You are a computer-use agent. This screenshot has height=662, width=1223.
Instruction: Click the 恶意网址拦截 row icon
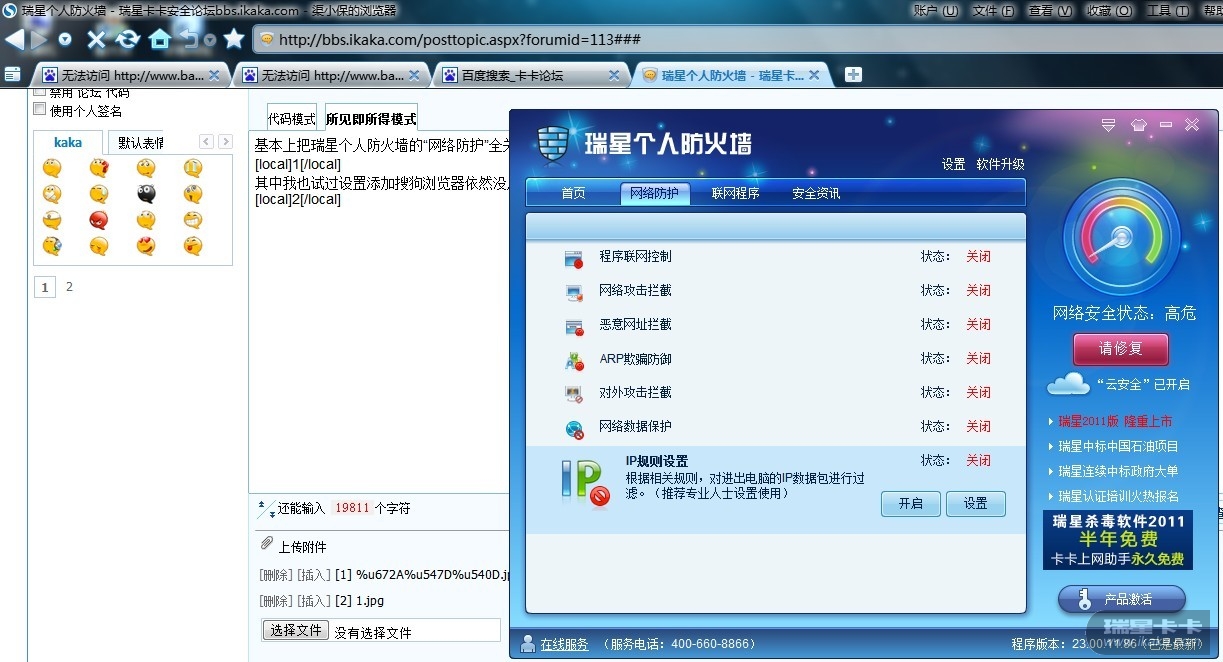click(x=574, y=327)
